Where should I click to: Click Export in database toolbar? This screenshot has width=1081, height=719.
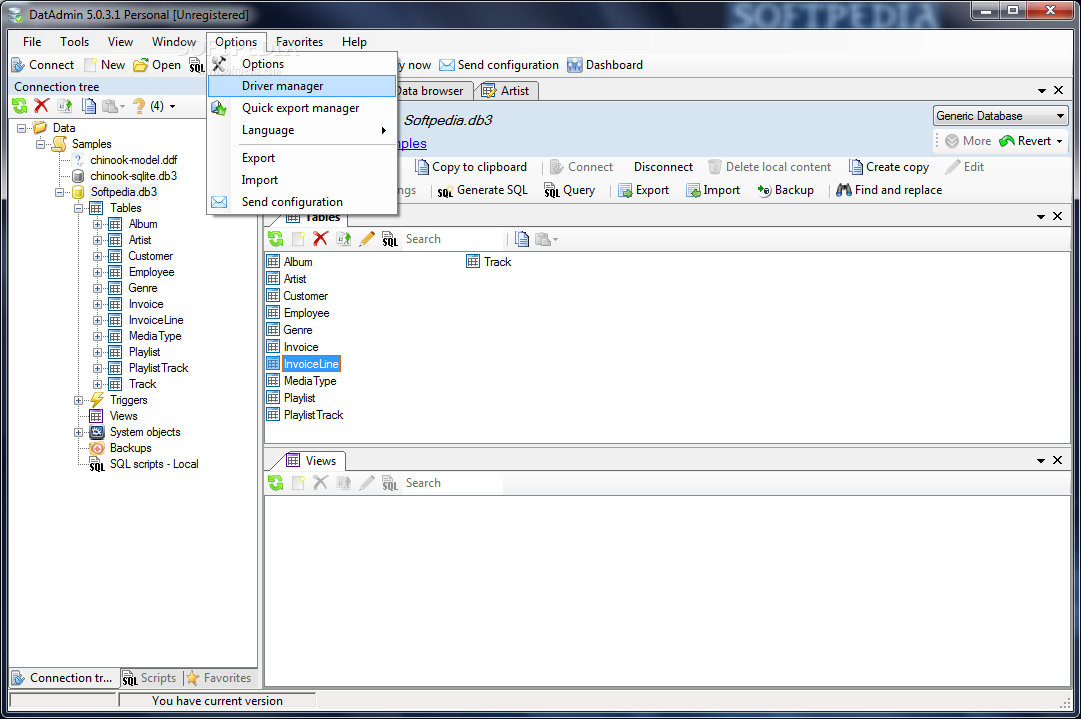(644, 190)
